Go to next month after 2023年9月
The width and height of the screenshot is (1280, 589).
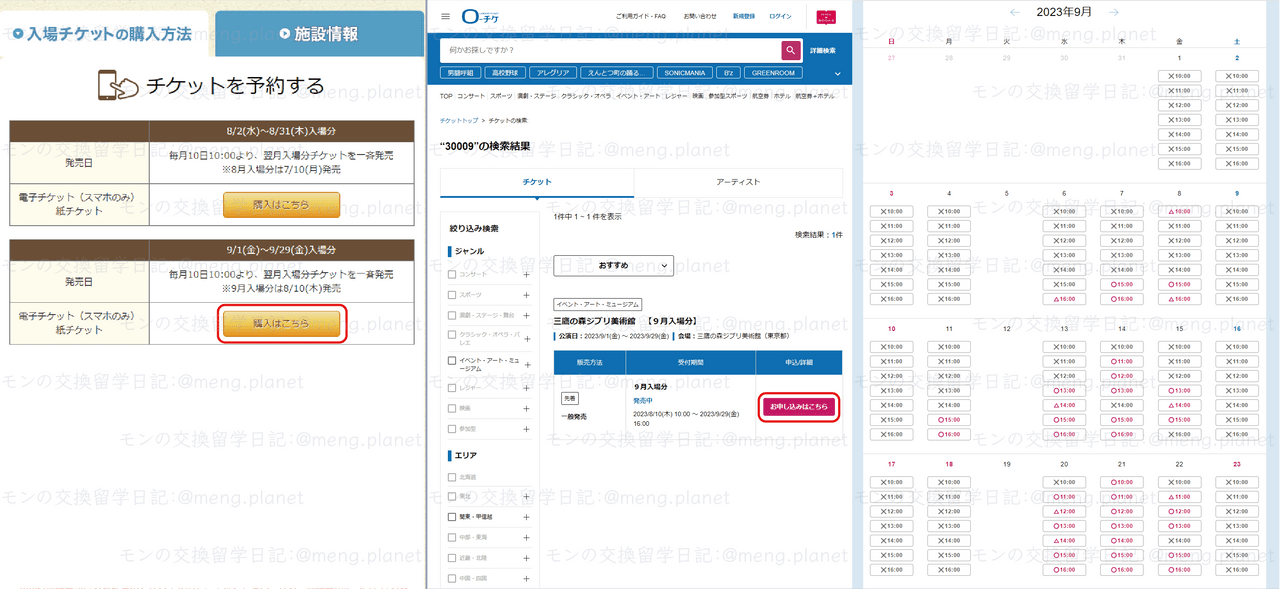tap(1115, 12)
